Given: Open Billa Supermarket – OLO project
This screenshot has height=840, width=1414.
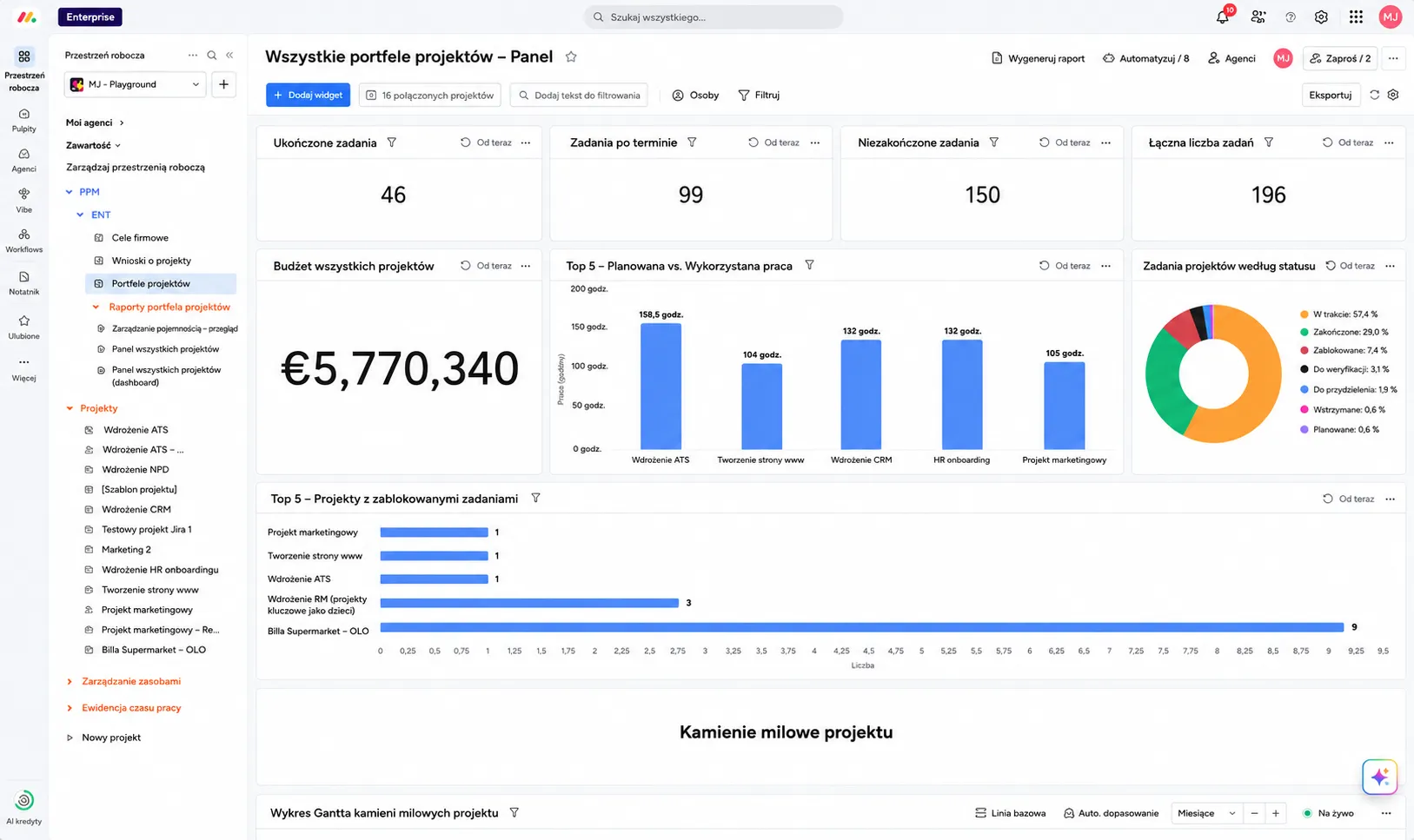Looking at the screenshot, I should click(154, 650).
